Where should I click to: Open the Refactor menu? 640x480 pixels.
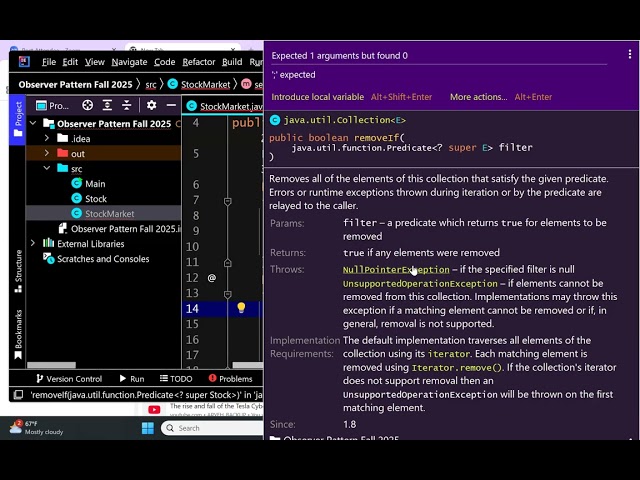[x=198, y=62]
